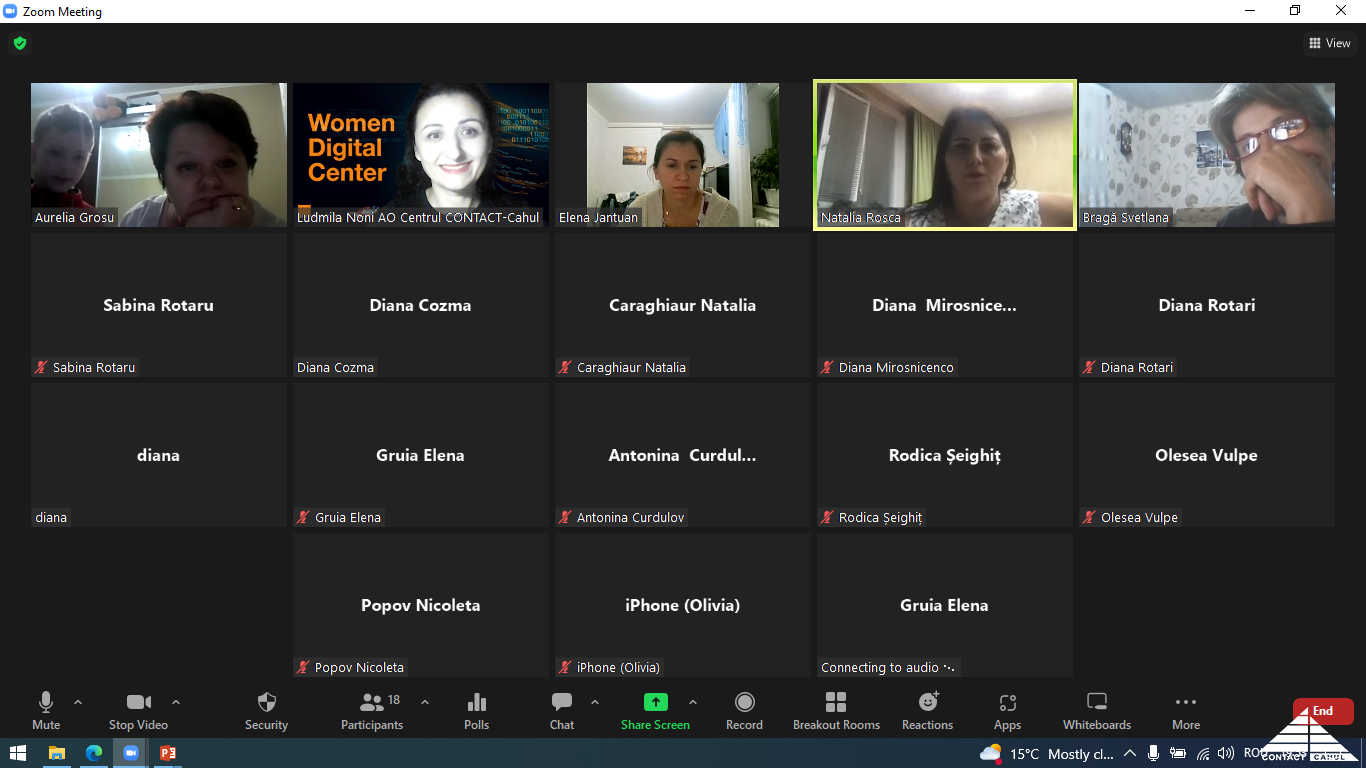Open the More options ellipsis

[x=1186, y=703]
